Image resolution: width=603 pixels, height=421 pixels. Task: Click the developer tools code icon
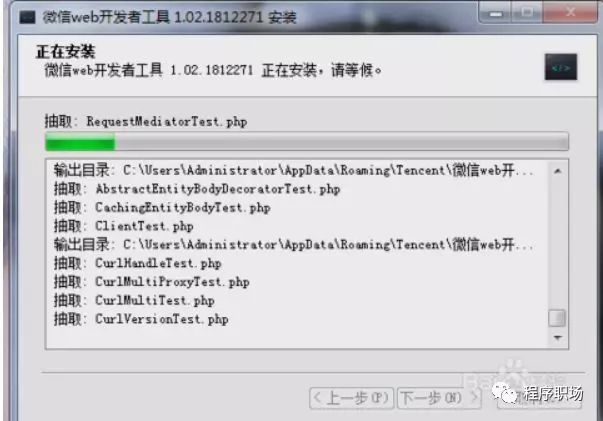[x=561, y=67]
